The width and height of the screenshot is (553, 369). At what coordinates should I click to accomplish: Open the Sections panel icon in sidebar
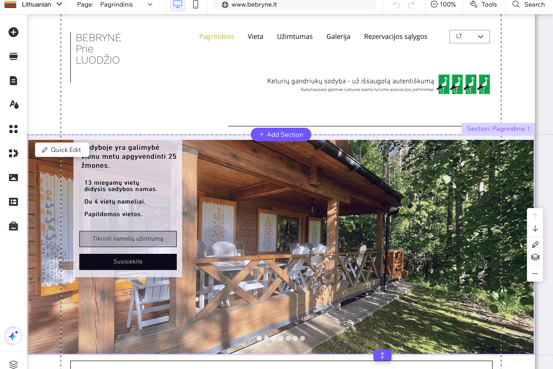(x=13, y=56)
